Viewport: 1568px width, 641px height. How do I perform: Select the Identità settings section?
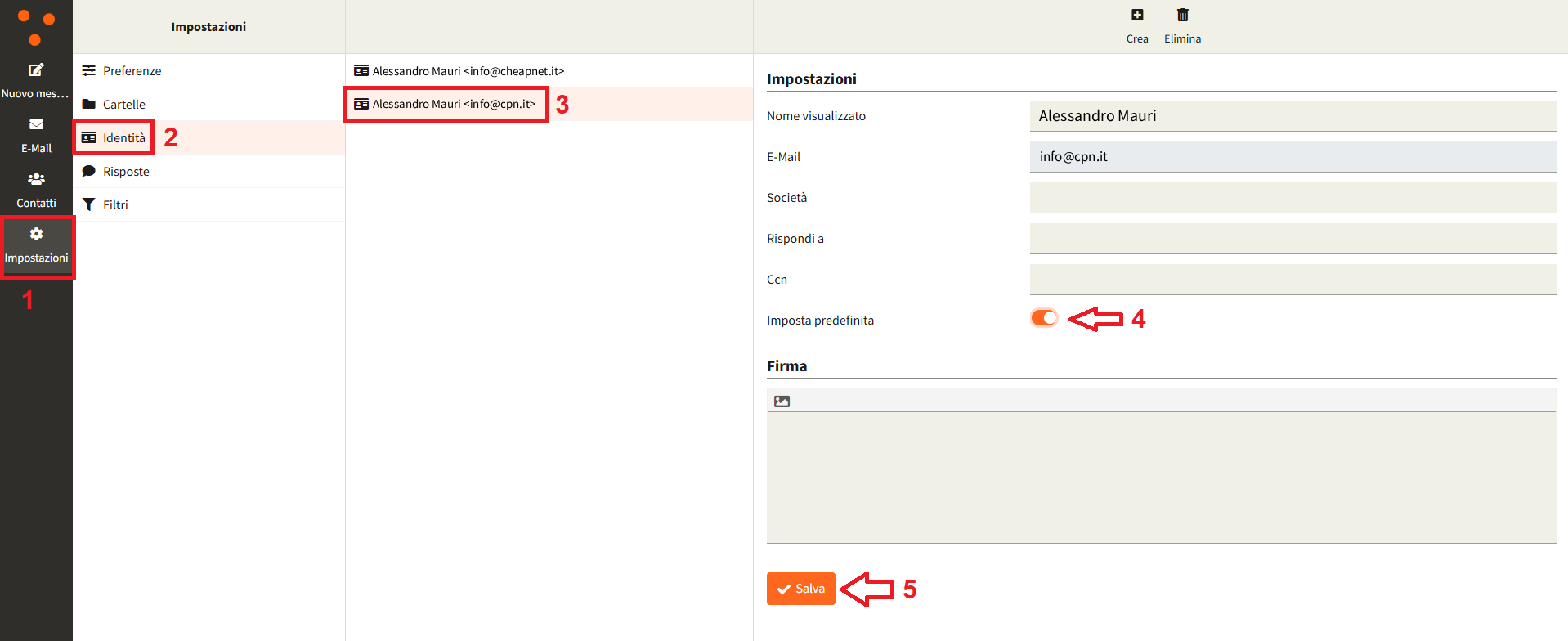coord(123,138)
